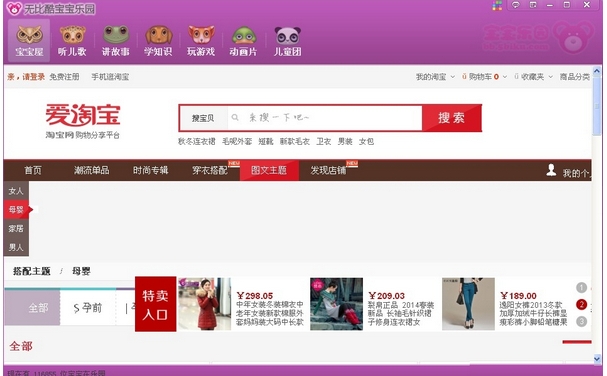Go to 首页 tab
The height and width of the screenshot is (376, 607).
coord(33,170)
